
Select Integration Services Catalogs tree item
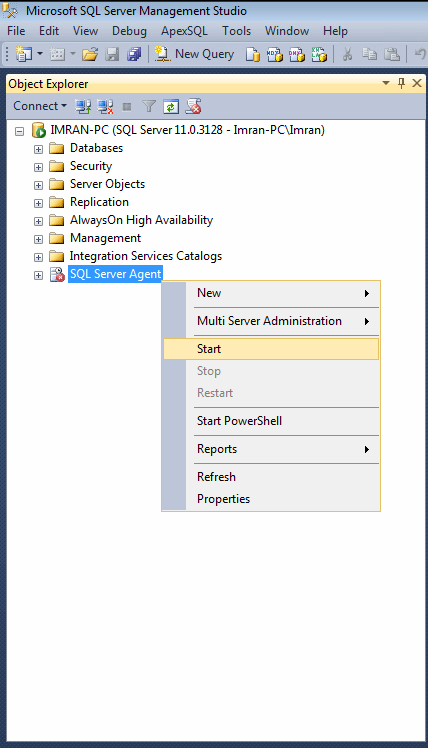coord(146,256)
